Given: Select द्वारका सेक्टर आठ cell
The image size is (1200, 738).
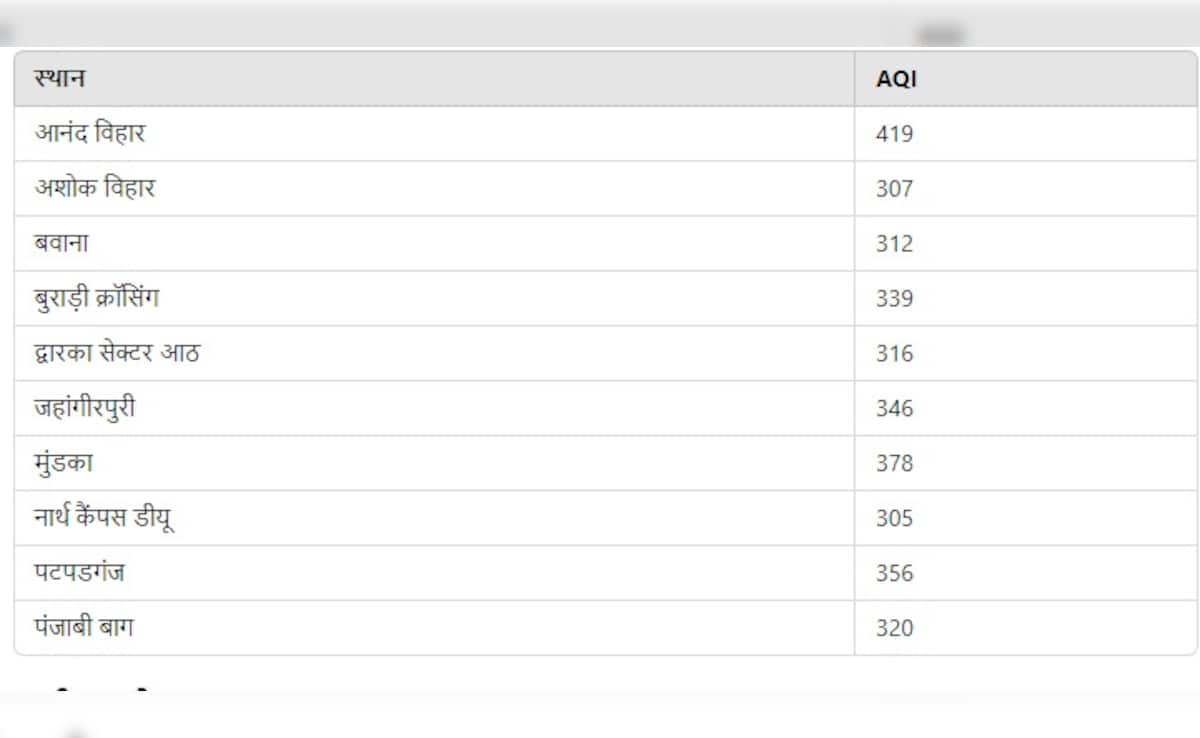Looking at the screenshot, I should [116, 353].
